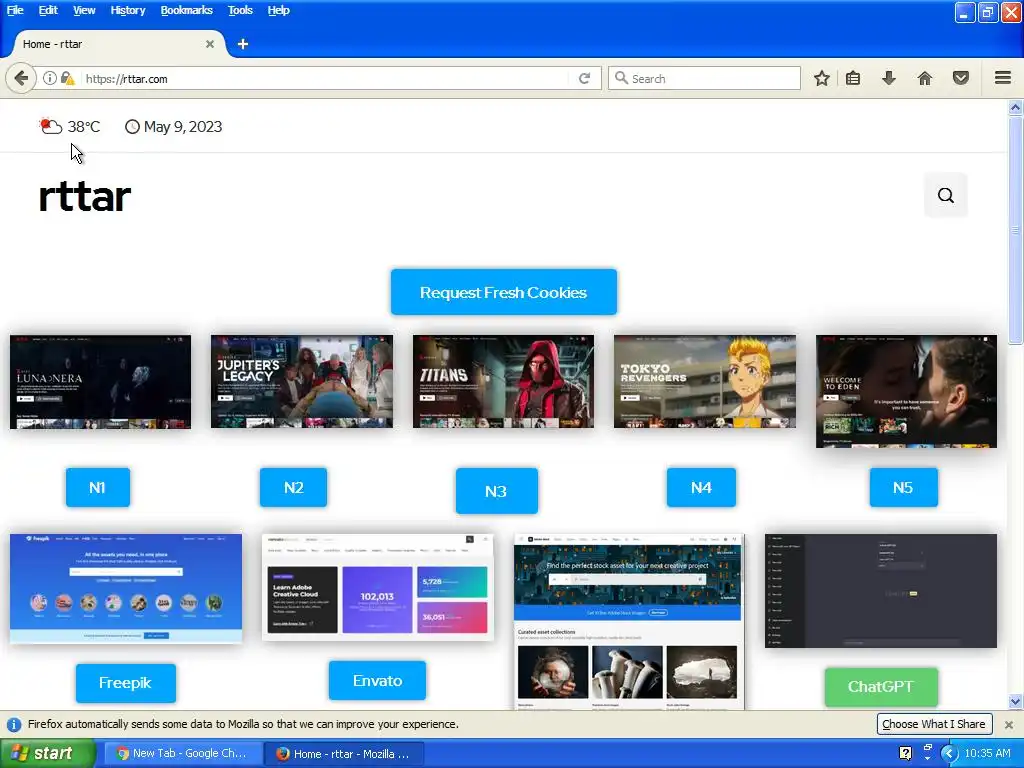Click Choose What I Share button
Image resolution: width=1024 pixels, height=768 pixels.
tap(934, 724)
